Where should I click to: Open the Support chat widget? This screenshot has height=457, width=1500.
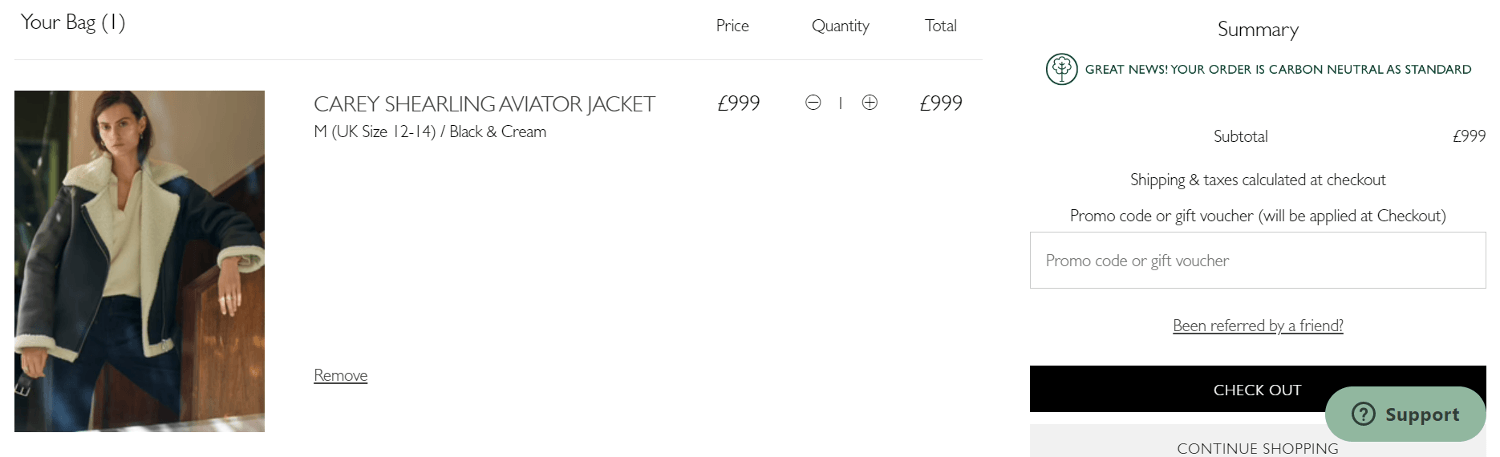click(1405, 414)
